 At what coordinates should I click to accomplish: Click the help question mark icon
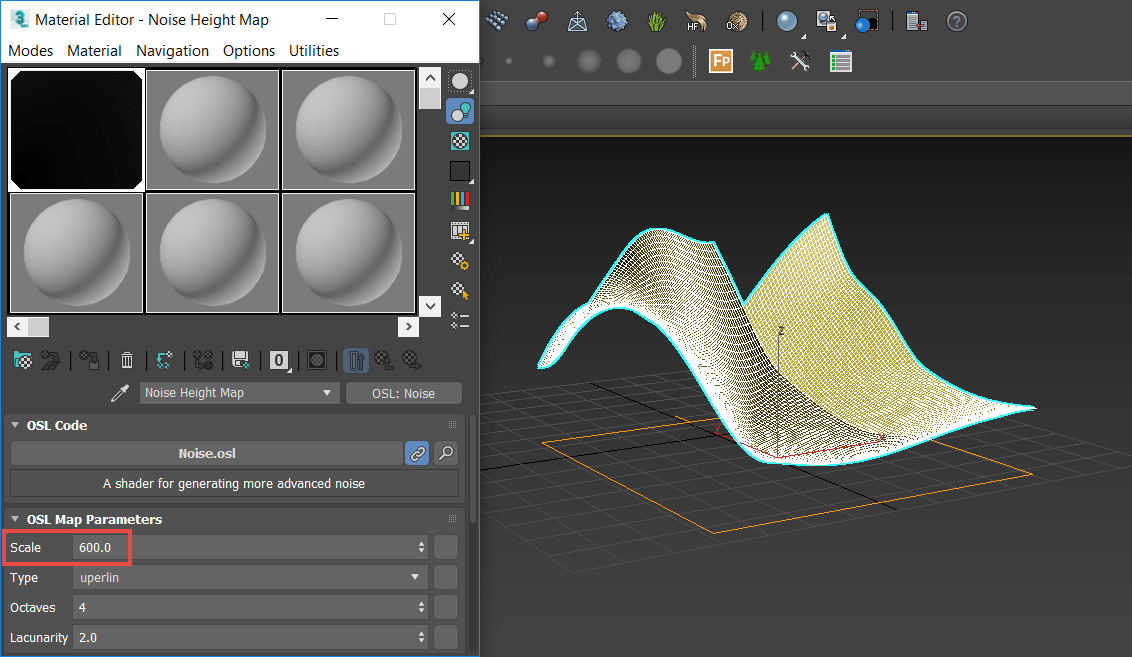(956, 21)
